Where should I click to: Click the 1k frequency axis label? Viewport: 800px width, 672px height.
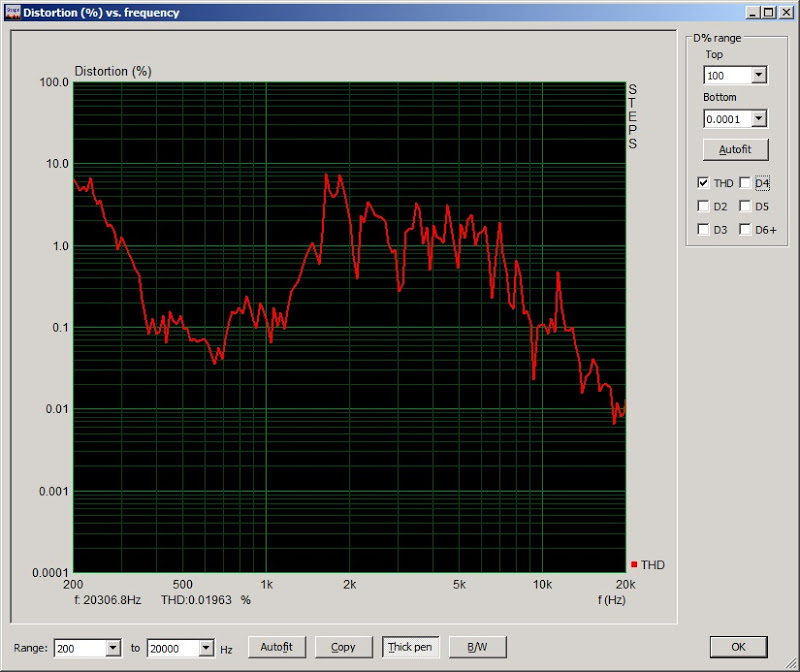266,584
